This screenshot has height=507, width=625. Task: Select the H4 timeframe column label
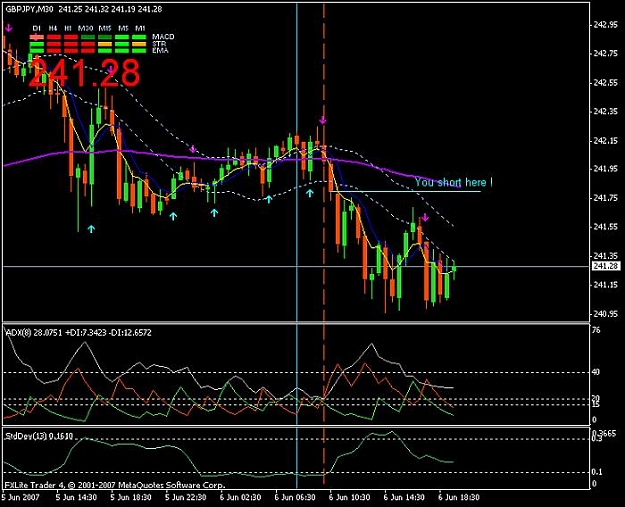pyautogui.click(x=53, y=28)
